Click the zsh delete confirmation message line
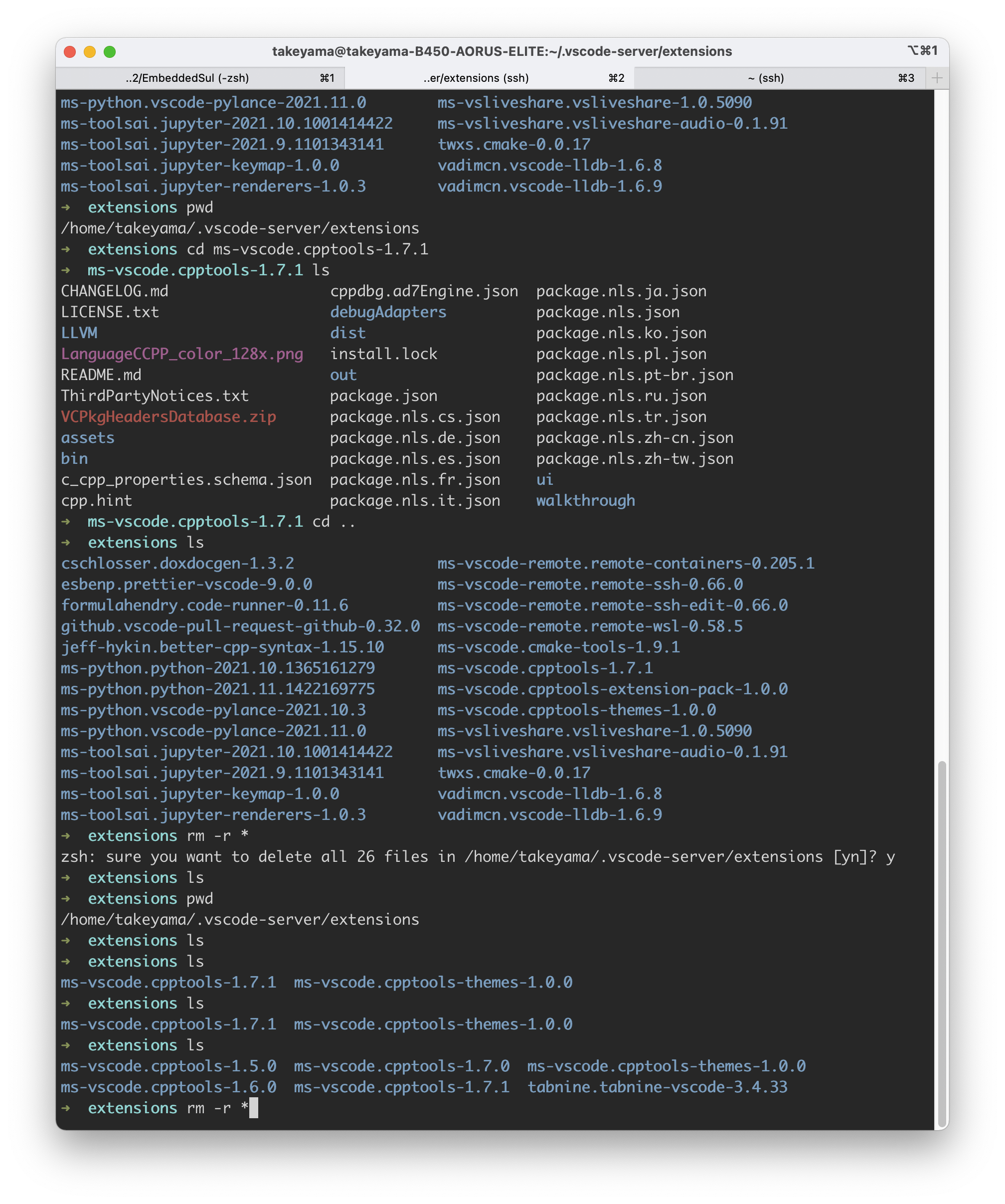 click(477, 856)
